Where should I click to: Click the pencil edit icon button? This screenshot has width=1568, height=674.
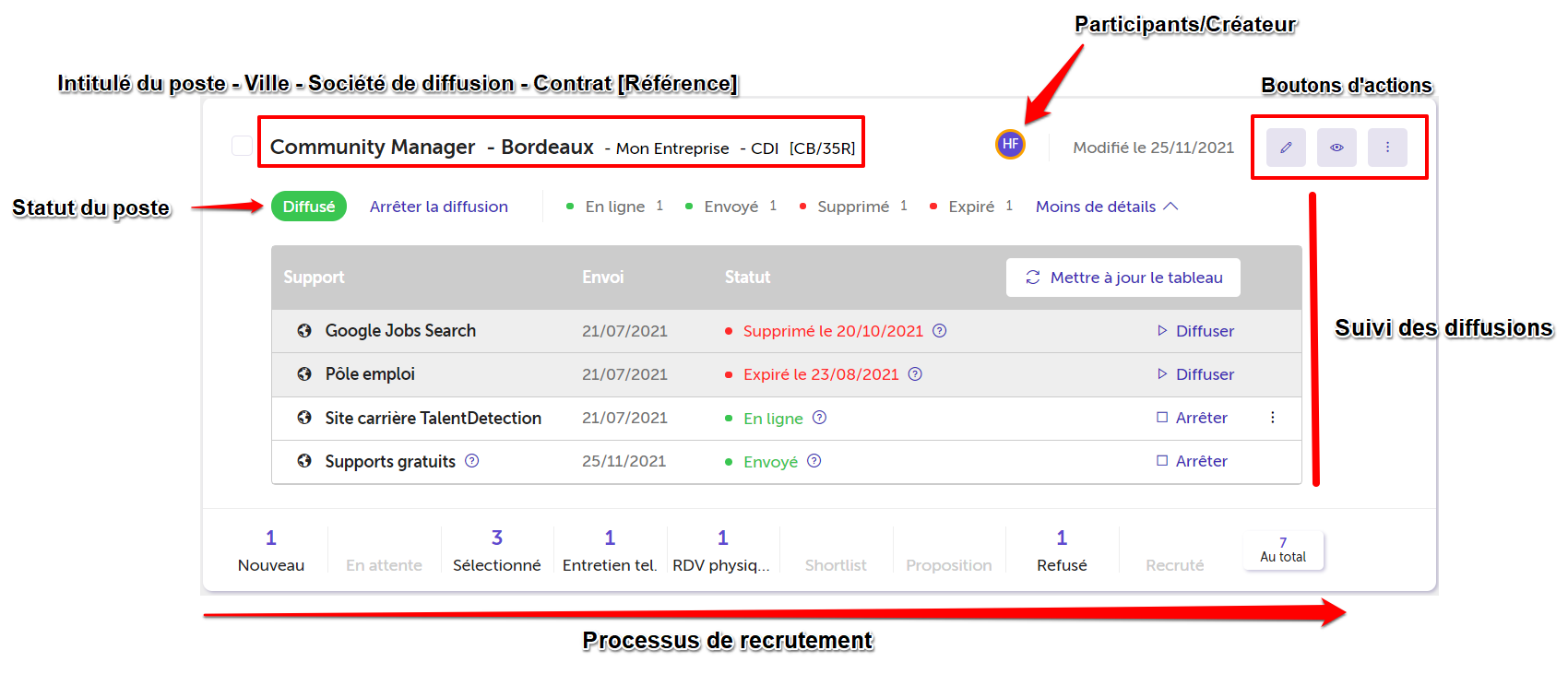coord(1286,148)
